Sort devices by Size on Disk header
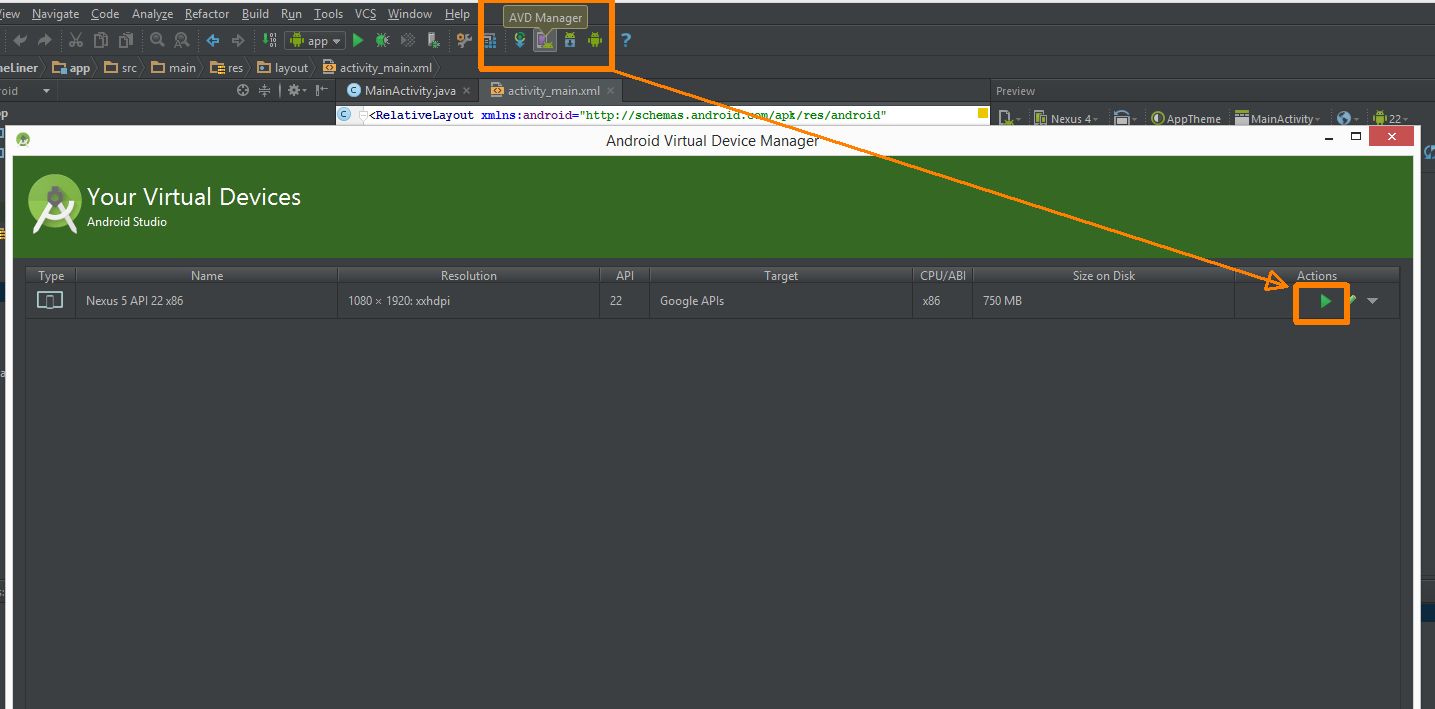Screen dimensions: 1435x709 click(1104, 276)
